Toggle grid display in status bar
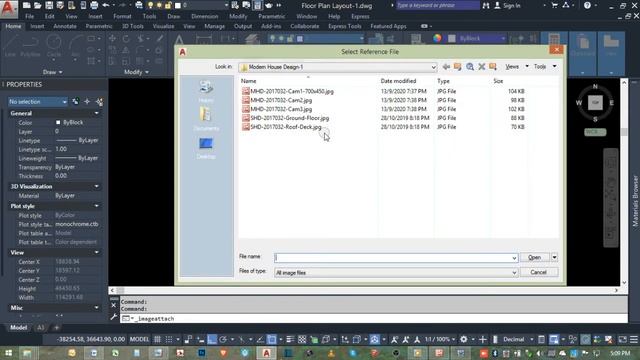 (x=157, y=339)
